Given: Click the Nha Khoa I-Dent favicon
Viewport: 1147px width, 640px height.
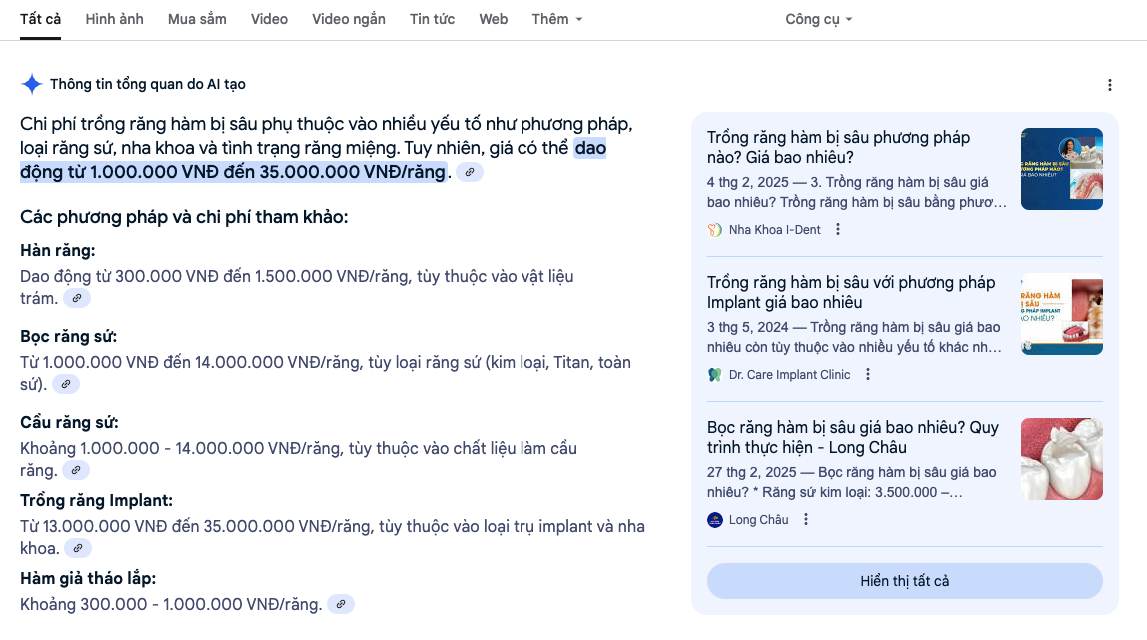Looking at the screenshot, I should coord(715,230).
